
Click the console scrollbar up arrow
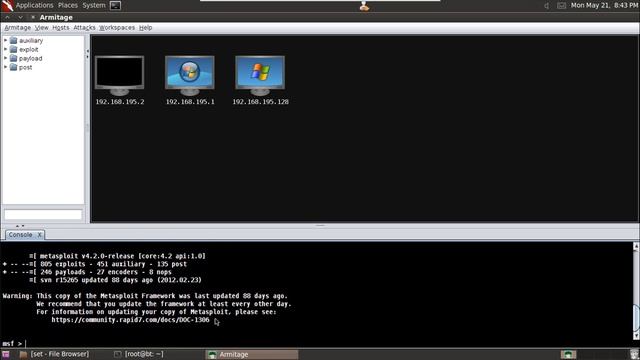point(636,246)
